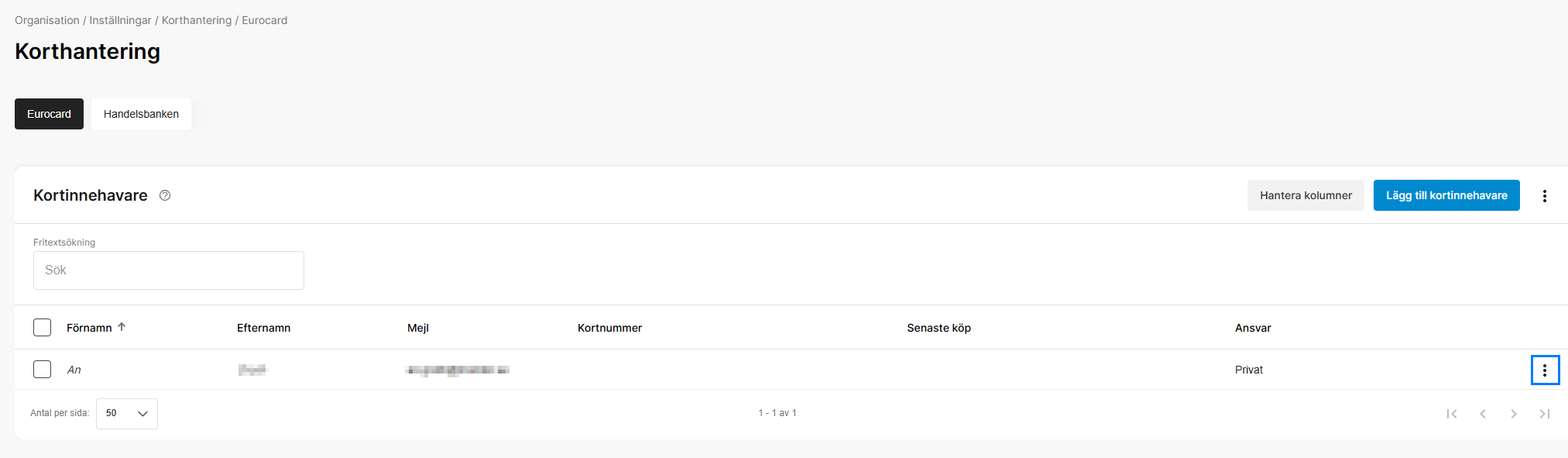
Task: Select the checkbox for cardholder An
Action: (43, 370)
